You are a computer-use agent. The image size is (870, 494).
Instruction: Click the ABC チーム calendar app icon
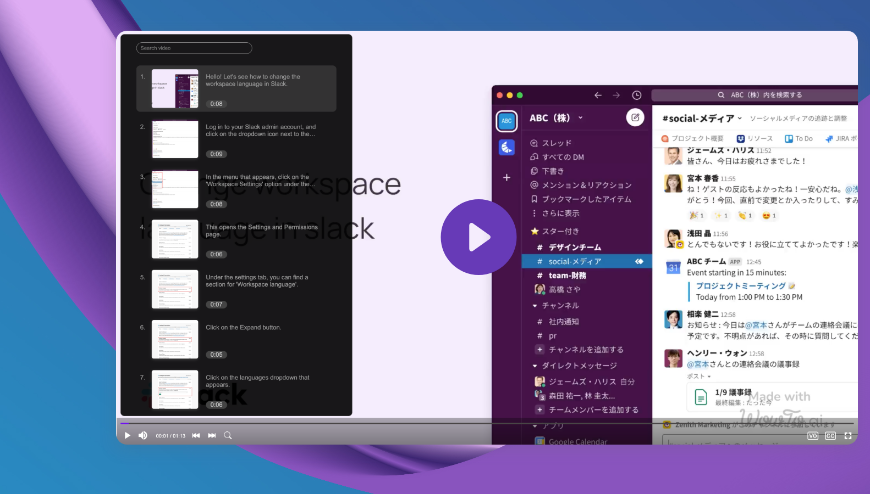tap(674, 268)
